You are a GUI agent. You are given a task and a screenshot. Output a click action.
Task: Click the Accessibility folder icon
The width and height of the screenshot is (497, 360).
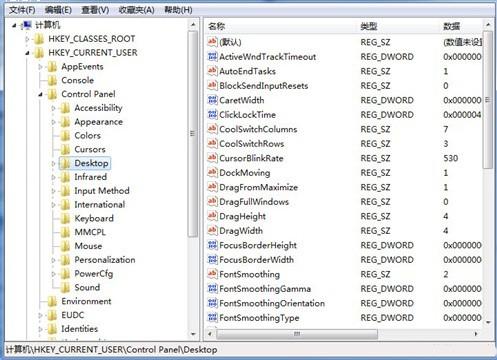point(66,108)
